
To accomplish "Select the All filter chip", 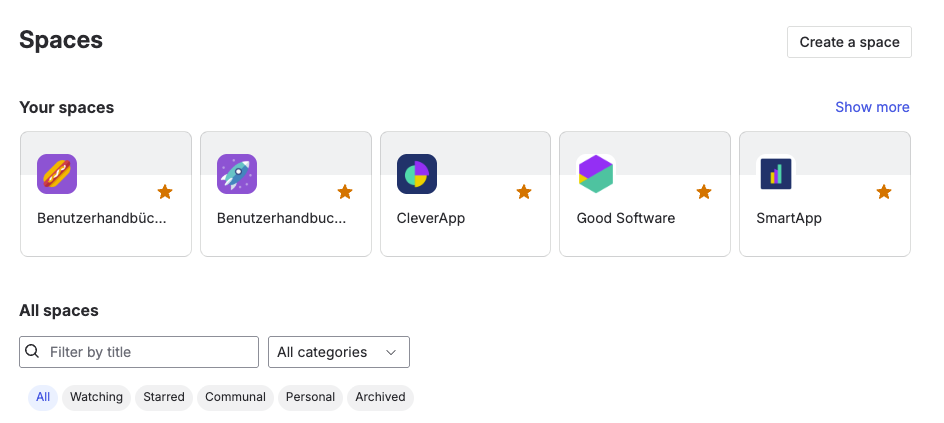I will (x=43, y=397).
